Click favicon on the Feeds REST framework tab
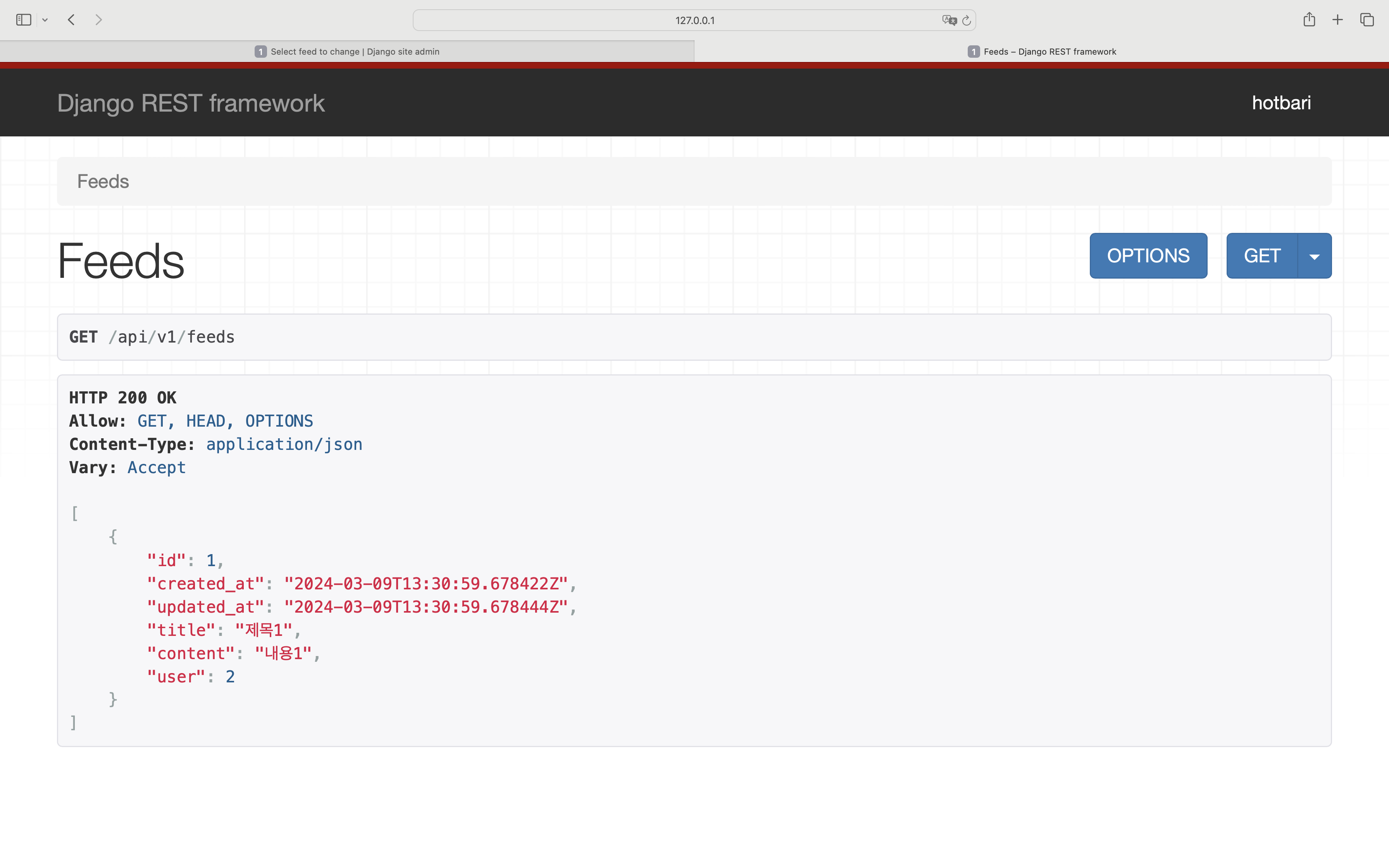This screenshot has width=1389, height=868. (x=974, y=52)
